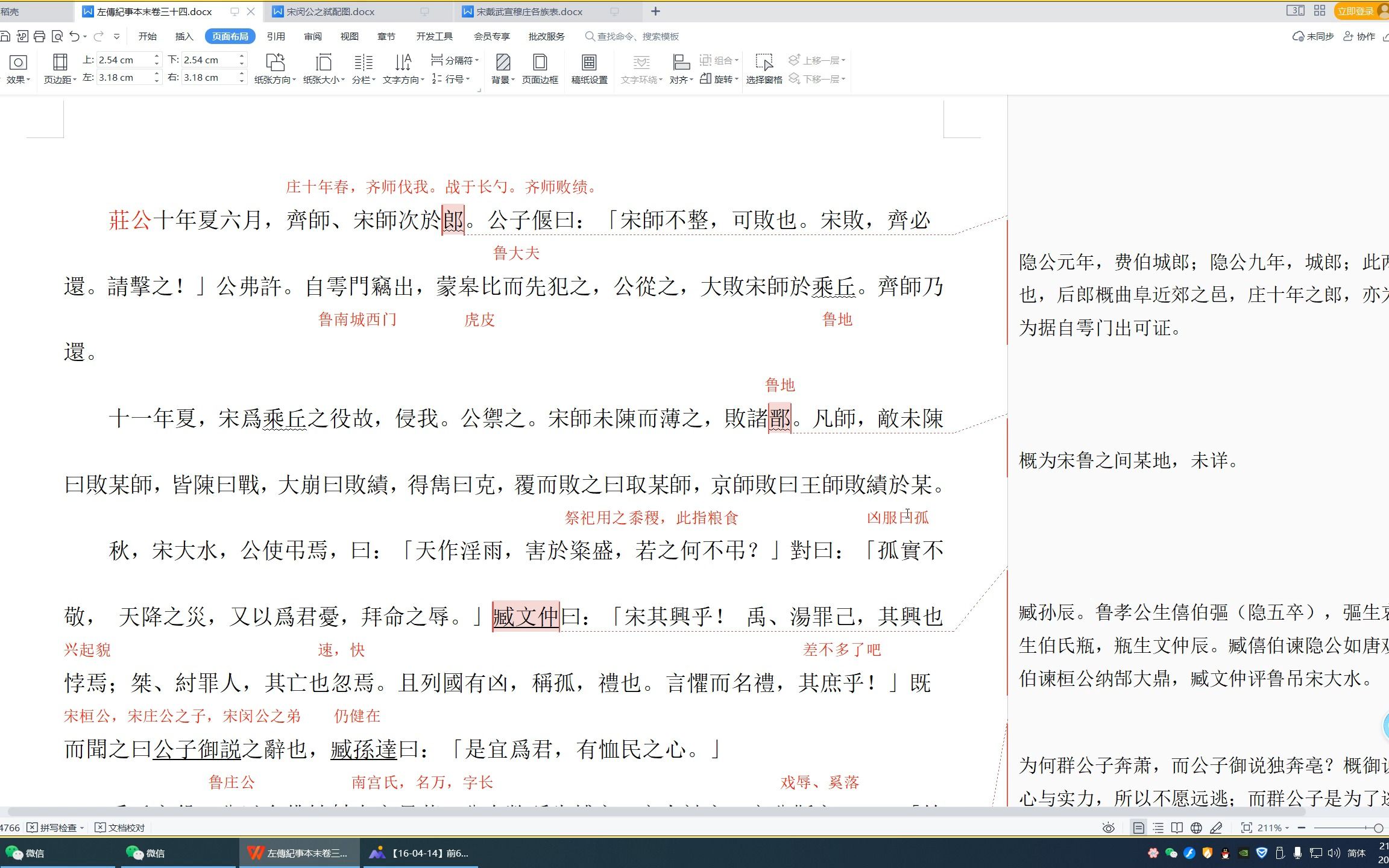
Task: Click the volume speaker tray icon
Action: [x=1334, y=853]
